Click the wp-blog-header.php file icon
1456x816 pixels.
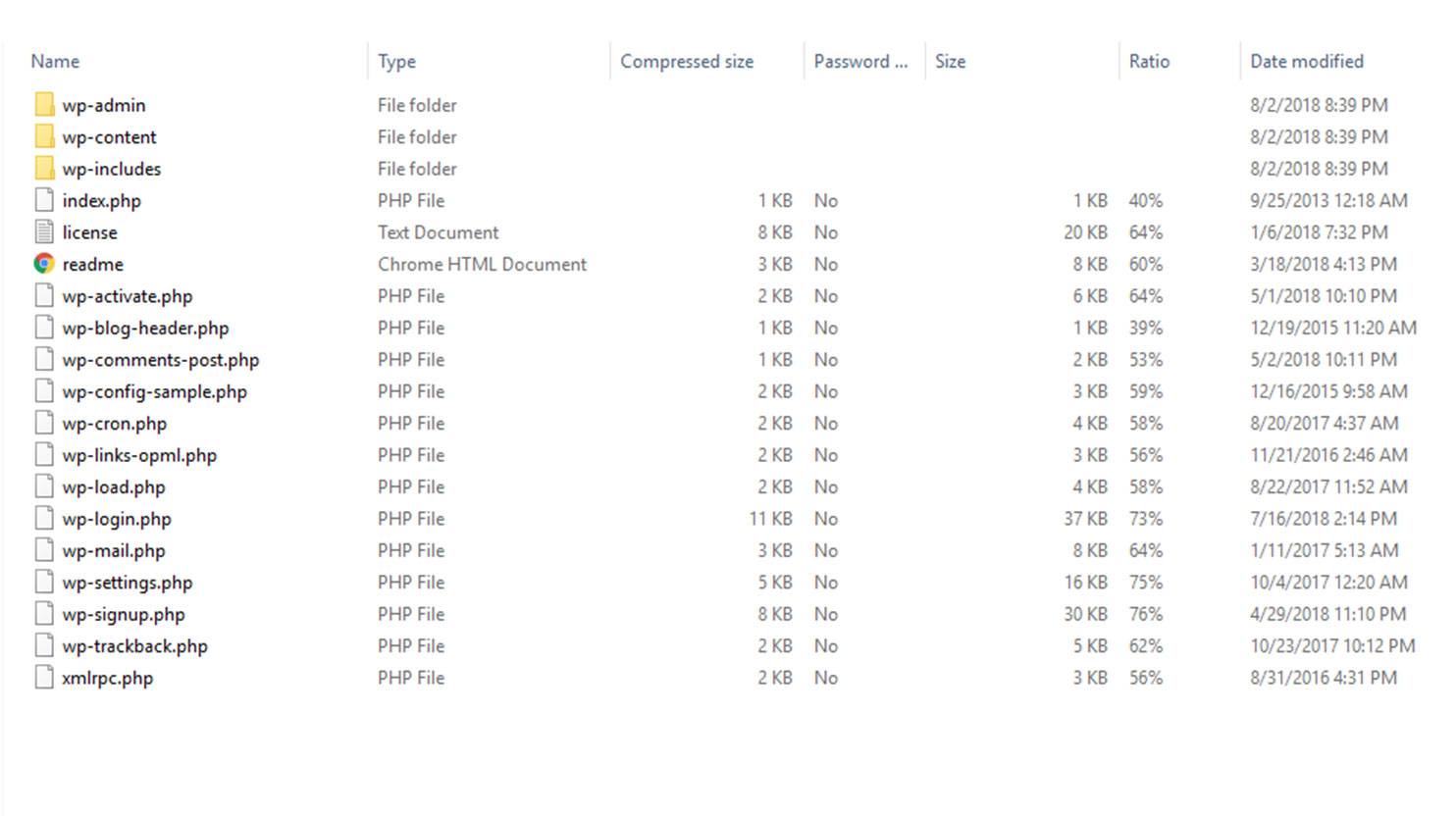tap(44, 328)
